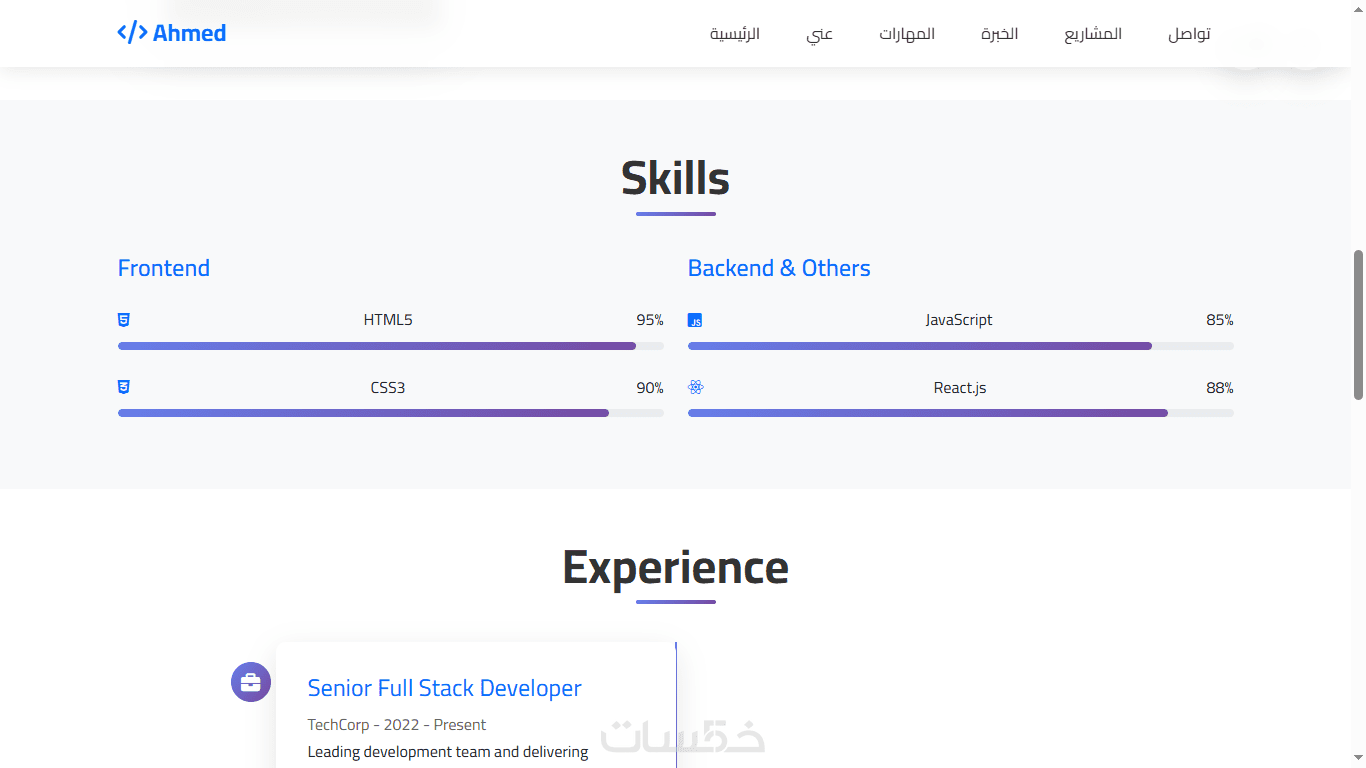This screenshot has height=768, width=1366.
Task: Click the CSS3 90% progress bar
Action: 390,413
